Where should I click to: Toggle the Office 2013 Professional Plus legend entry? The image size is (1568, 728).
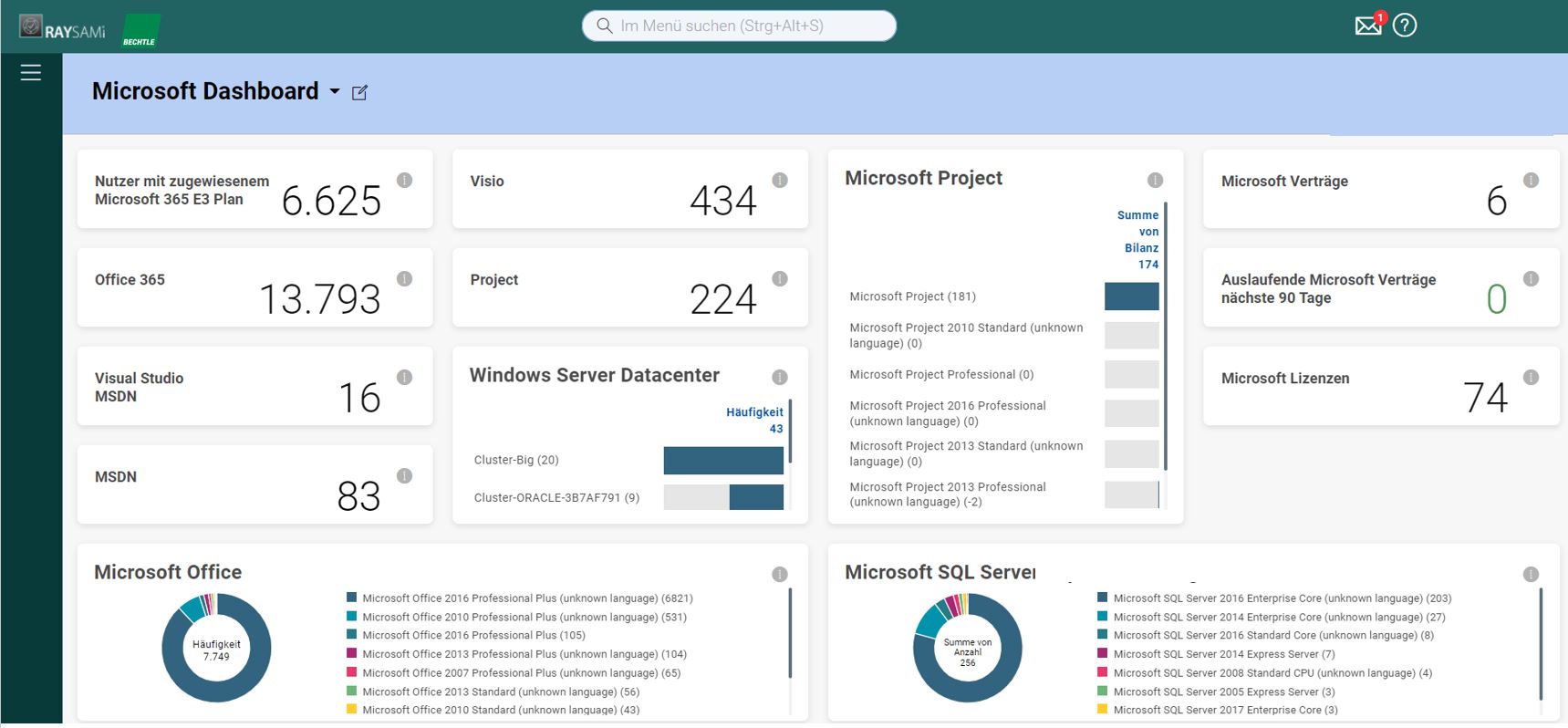524,654
